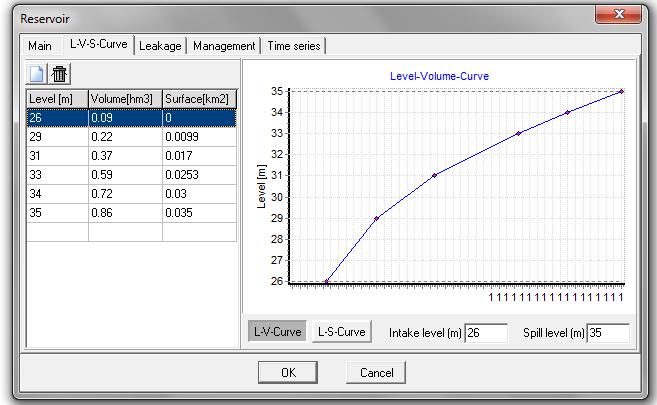The image size is (657, 405).
Task: Click the trash can delete icon
Action: pos(59,74)
